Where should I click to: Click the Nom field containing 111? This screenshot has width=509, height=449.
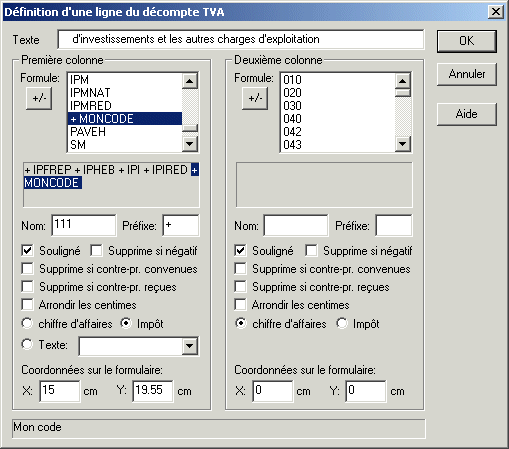pos(84,225)
